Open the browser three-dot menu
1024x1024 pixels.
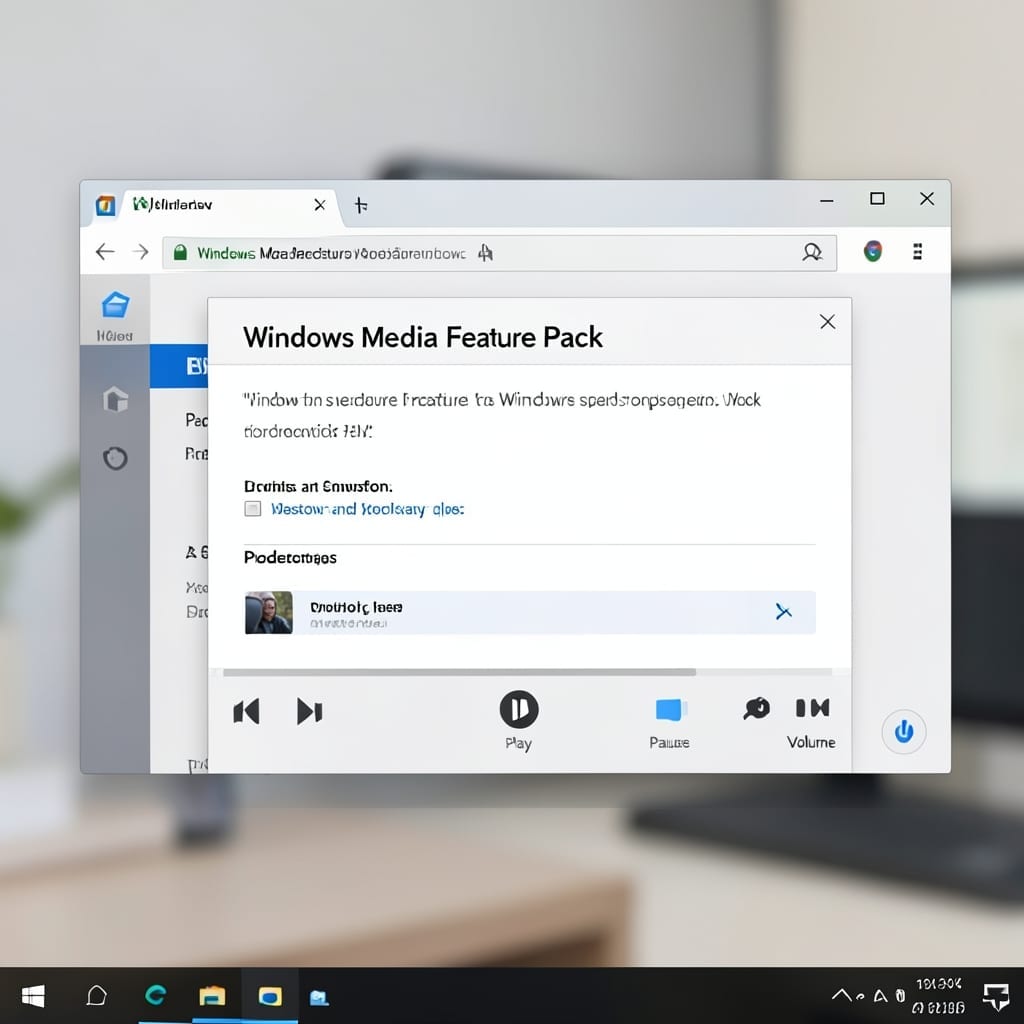tap(918, 251)
